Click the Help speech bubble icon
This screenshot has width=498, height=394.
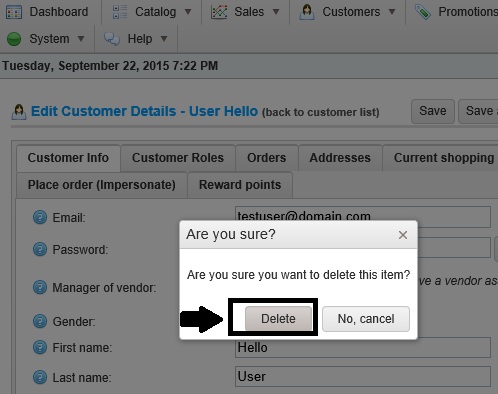click(x=112, y=39)
